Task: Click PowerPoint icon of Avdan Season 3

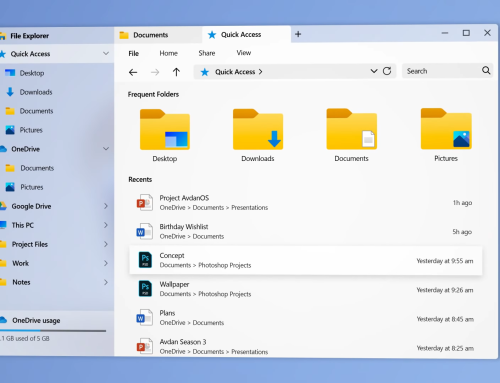Action: tap(145, 346)
